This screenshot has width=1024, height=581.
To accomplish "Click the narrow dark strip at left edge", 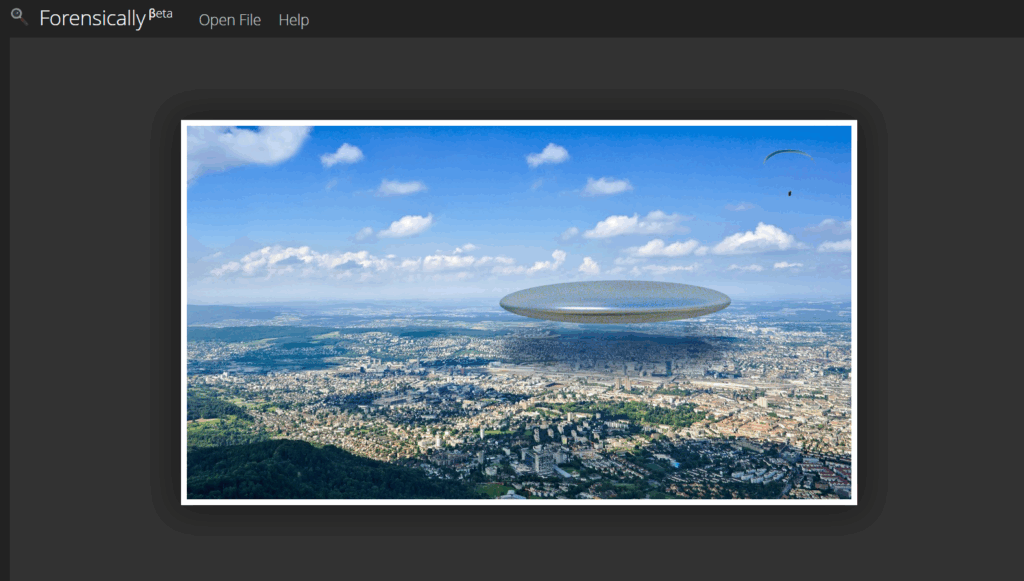I will 4,300.
